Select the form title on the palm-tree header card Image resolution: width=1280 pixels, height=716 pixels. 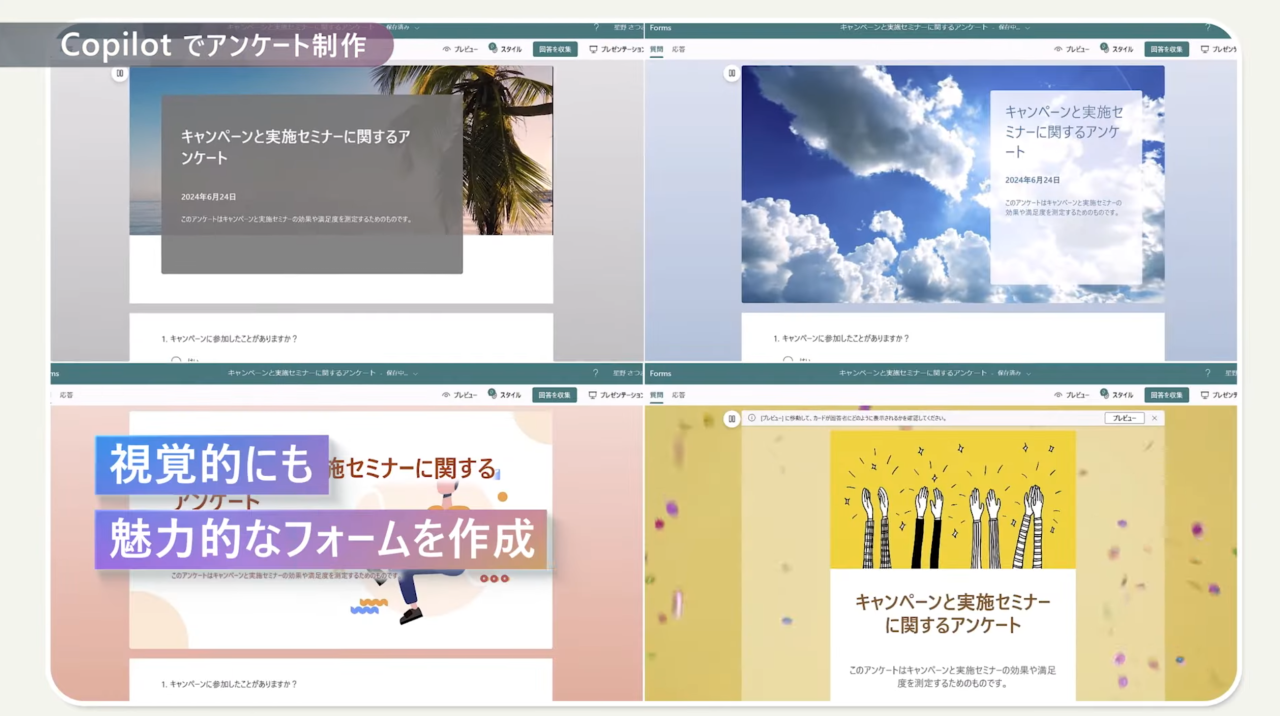coord(296,147)
